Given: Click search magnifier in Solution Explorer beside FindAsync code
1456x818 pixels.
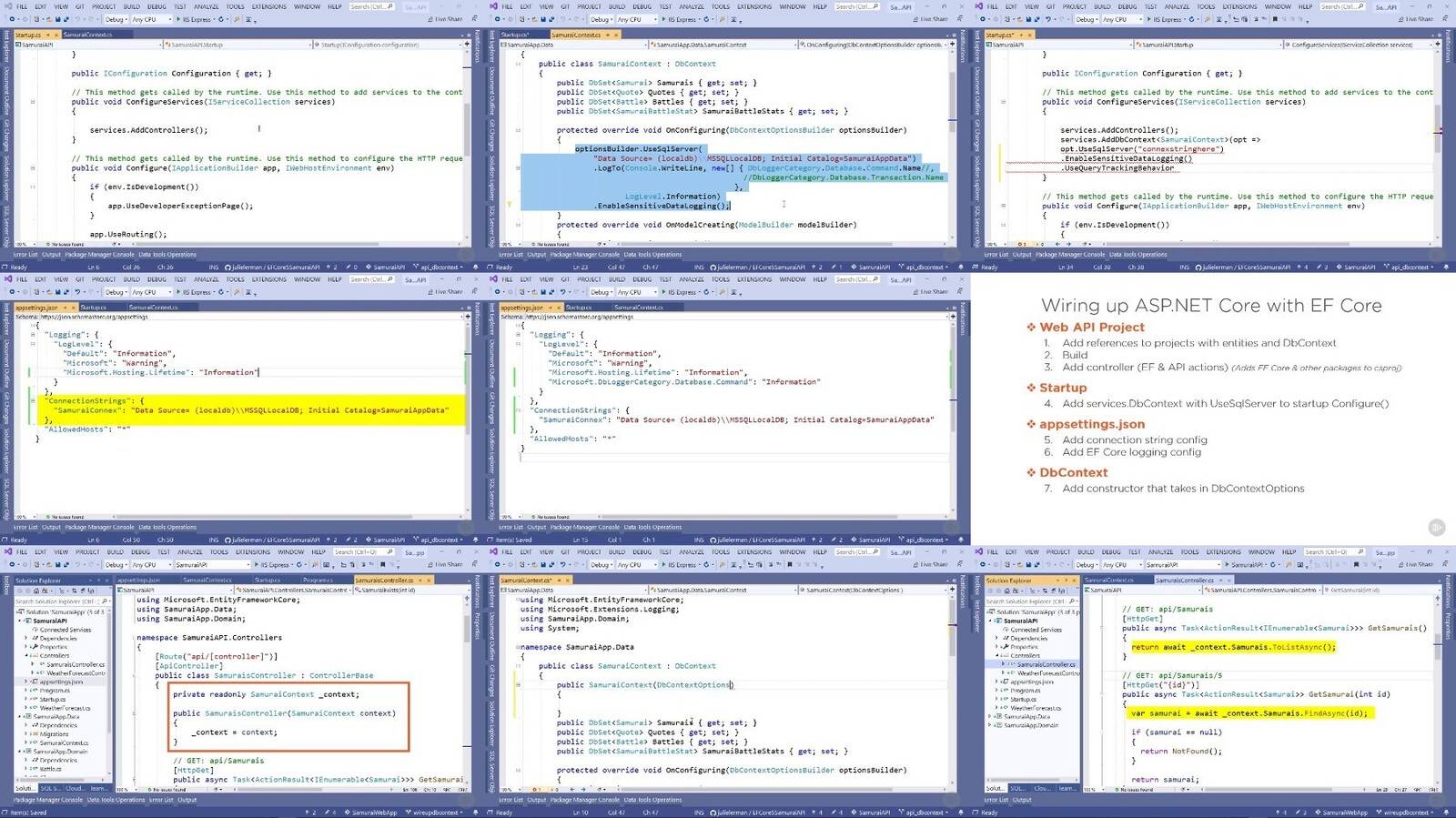Looking at the screenshot, I should [x=1074, y=601].
